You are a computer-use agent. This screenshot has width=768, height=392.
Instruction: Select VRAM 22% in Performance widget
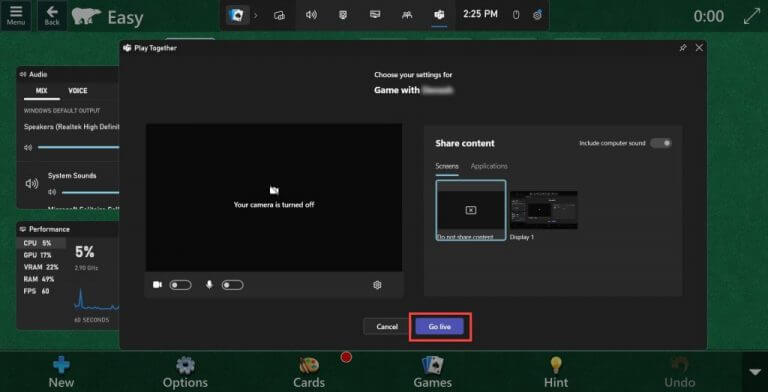click(41, 267)
